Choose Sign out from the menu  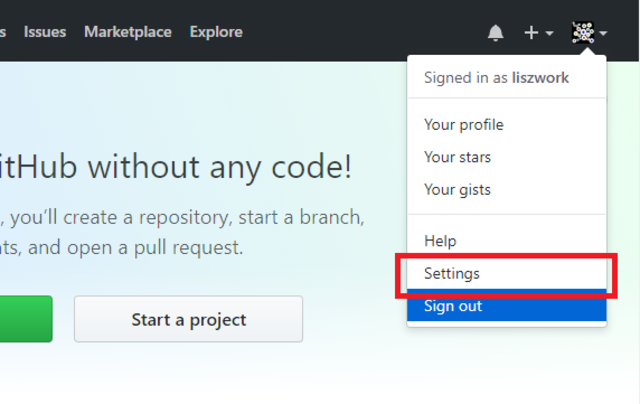tap(507, 306)
